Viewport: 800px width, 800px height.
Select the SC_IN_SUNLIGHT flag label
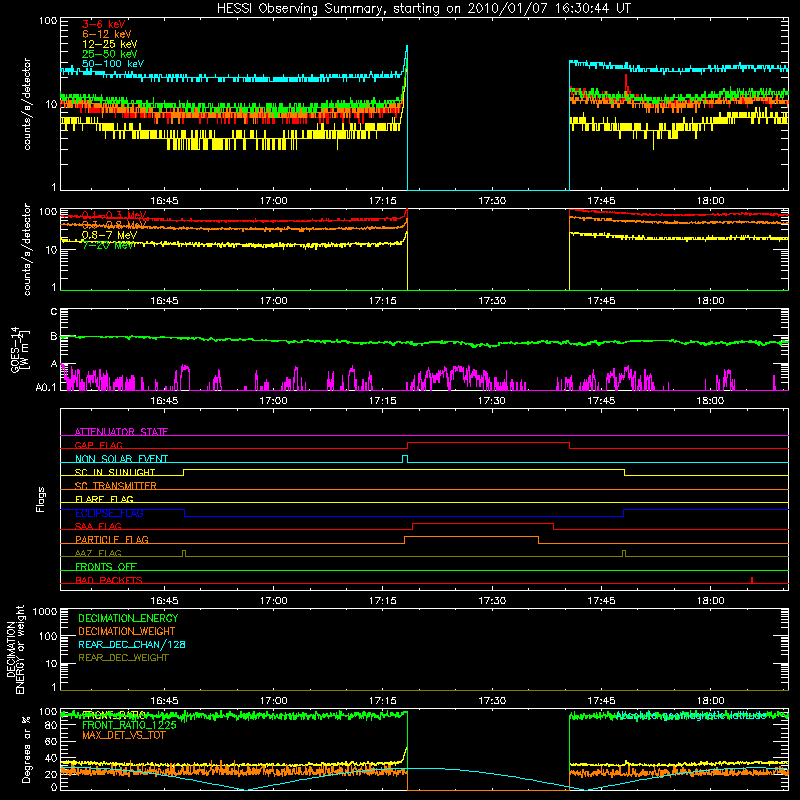pos(115,472)
